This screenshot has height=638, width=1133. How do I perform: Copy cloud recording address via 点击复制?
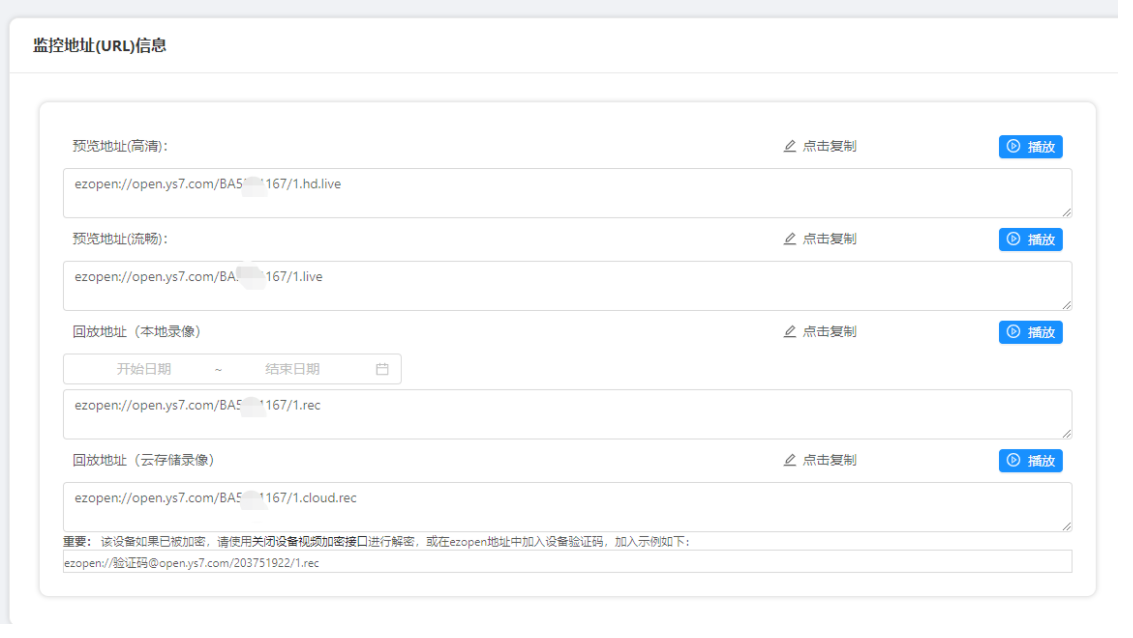tap(829, 461)
